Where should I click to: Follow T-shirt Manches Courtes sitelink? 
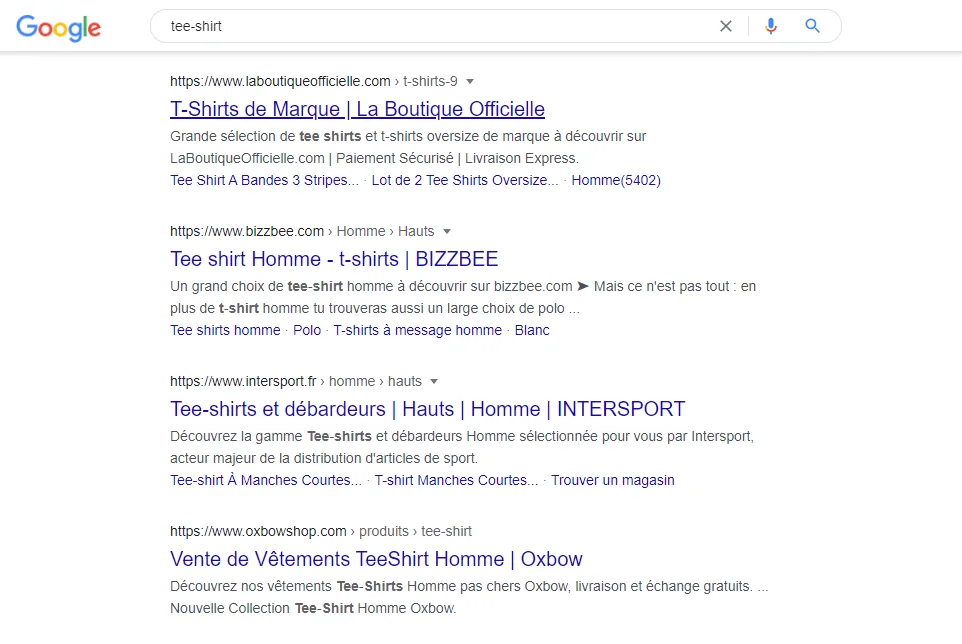point(456,480)
